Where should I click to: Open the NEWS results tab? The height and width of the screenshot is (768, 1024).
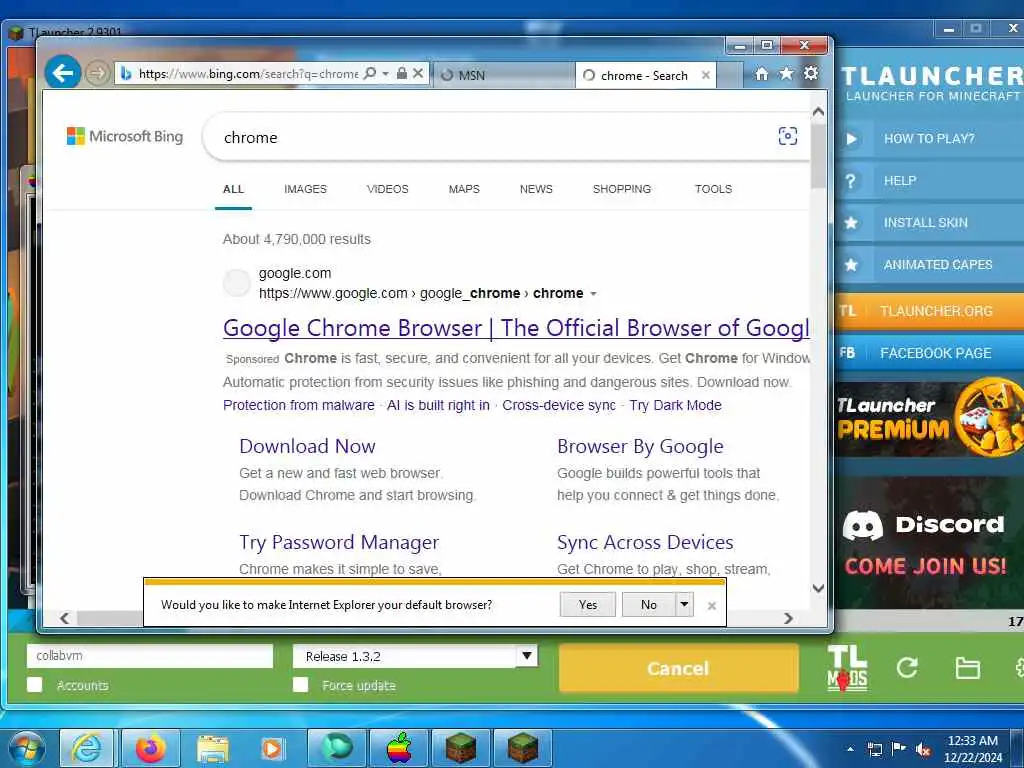pyautogui.click(x=536, y=189)
